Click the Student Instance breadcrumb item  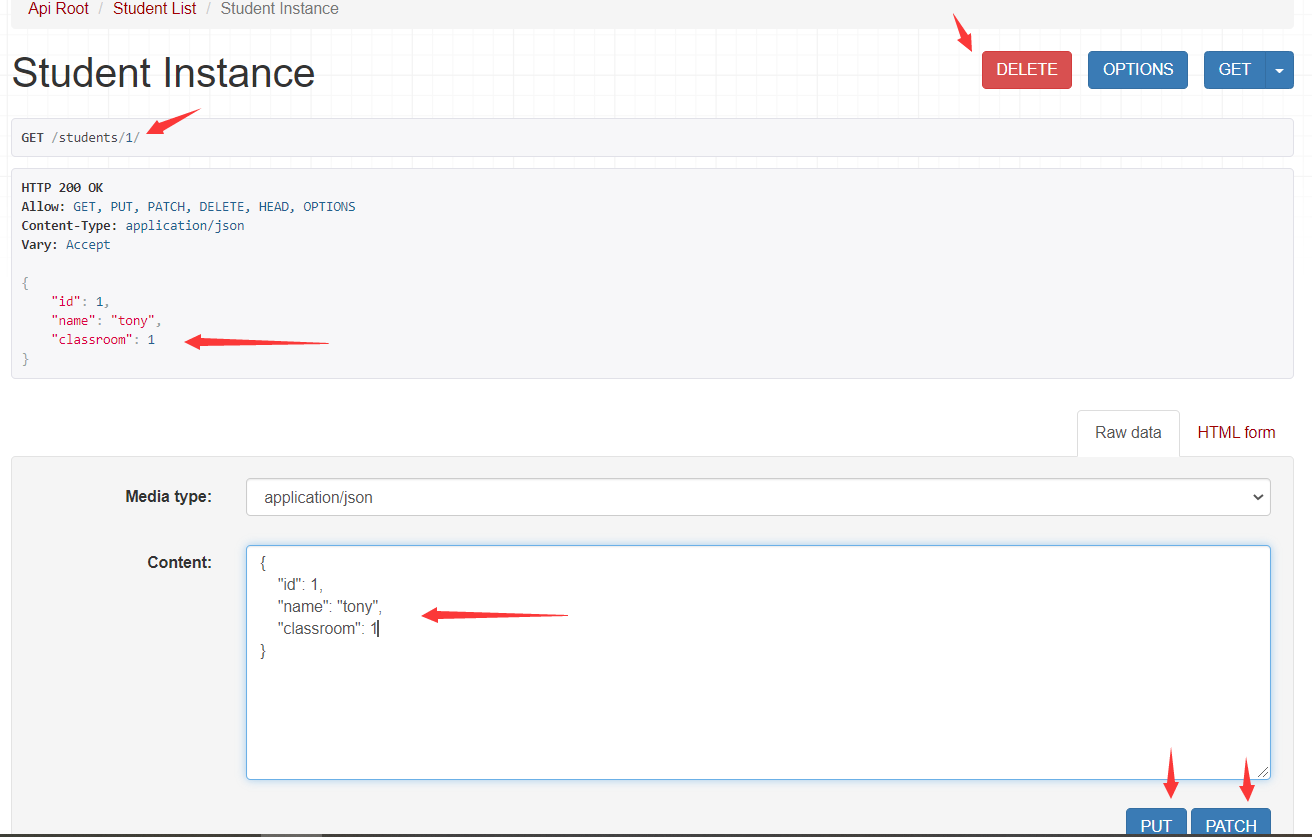[x=279, y=8]
